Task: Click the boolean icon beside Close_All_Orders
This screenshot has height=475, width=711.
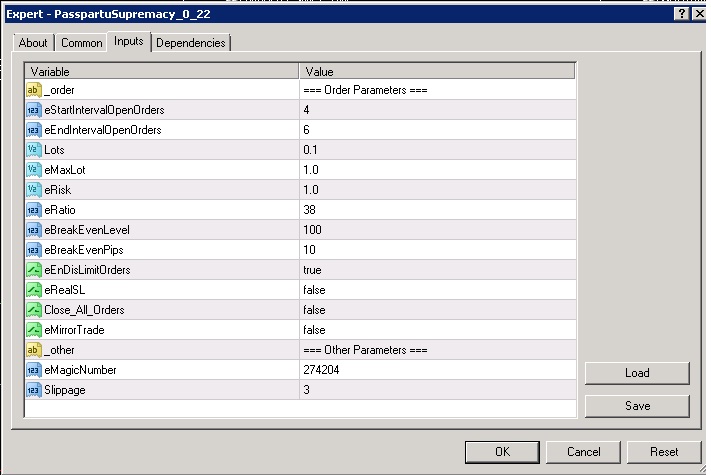Action: [x=34, y=310]
